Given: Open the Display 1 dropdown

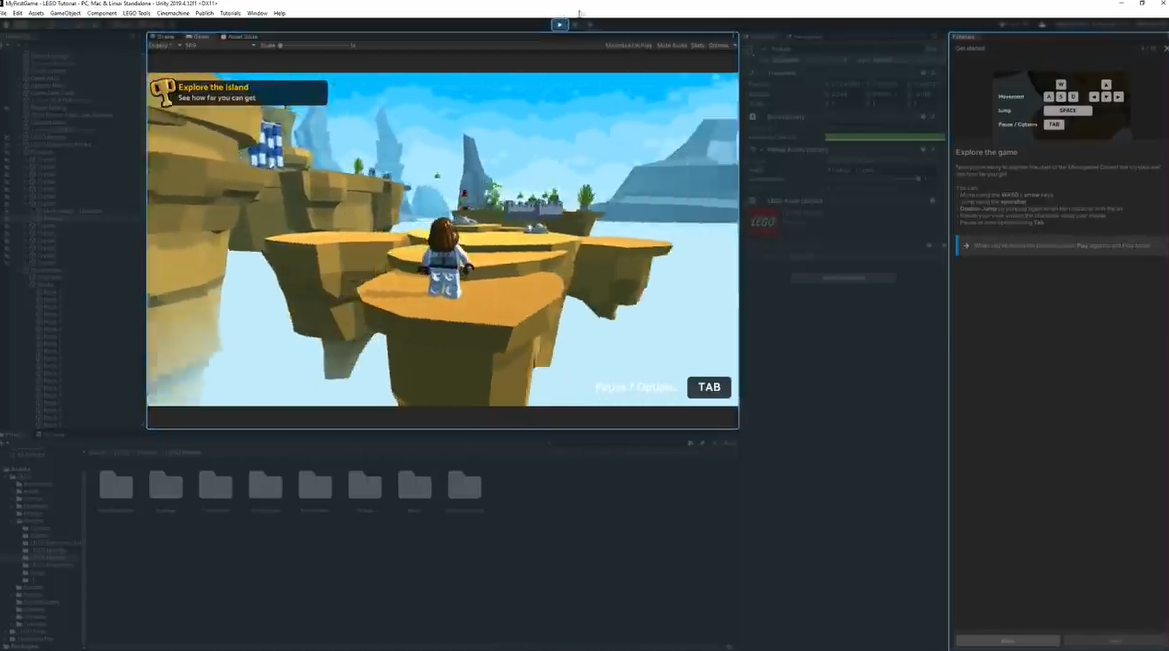Looking at the screenshot, I should pyautogui.click(x=165, y=45).
